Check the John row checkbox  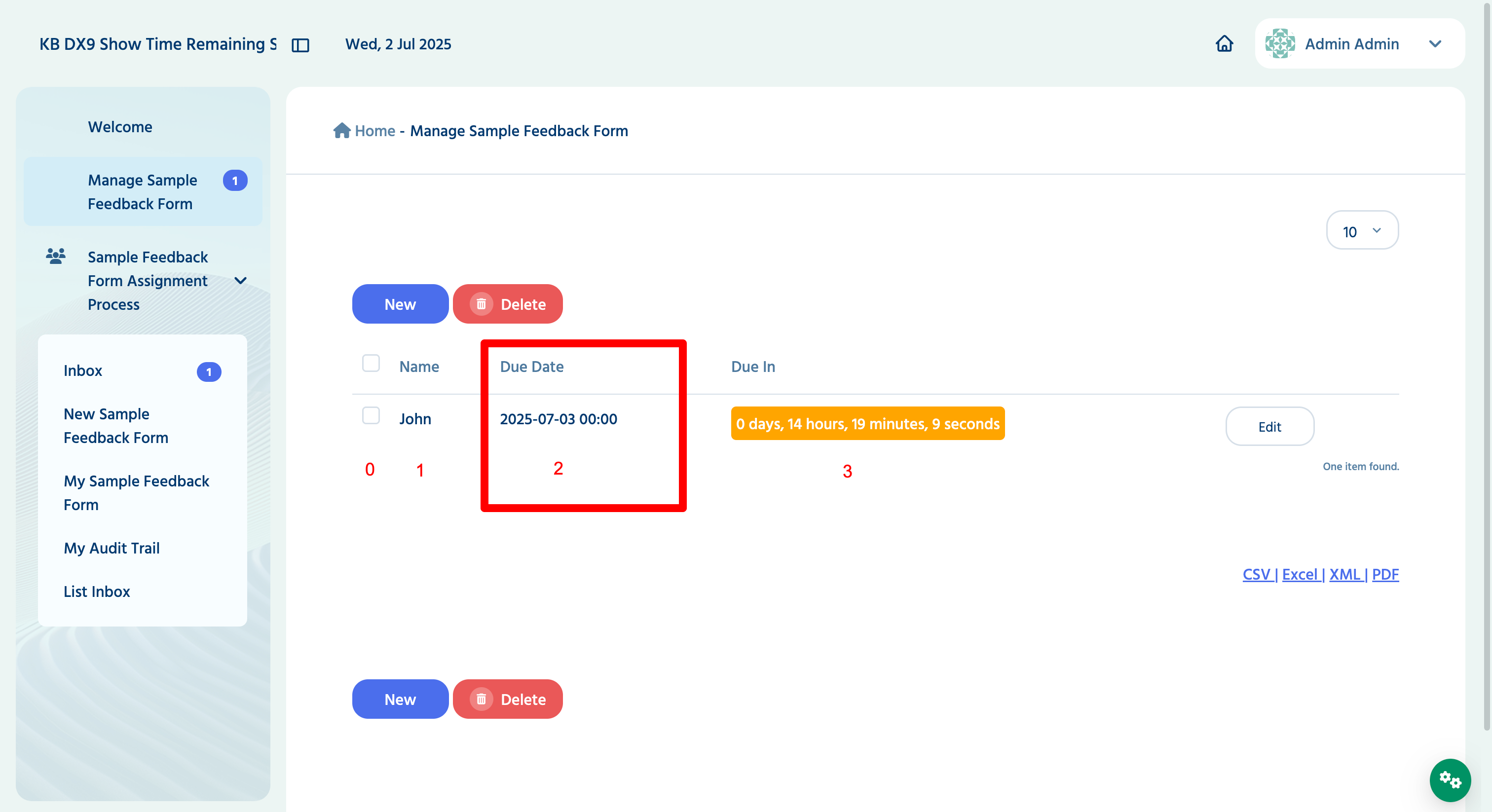tap(371, 416)
